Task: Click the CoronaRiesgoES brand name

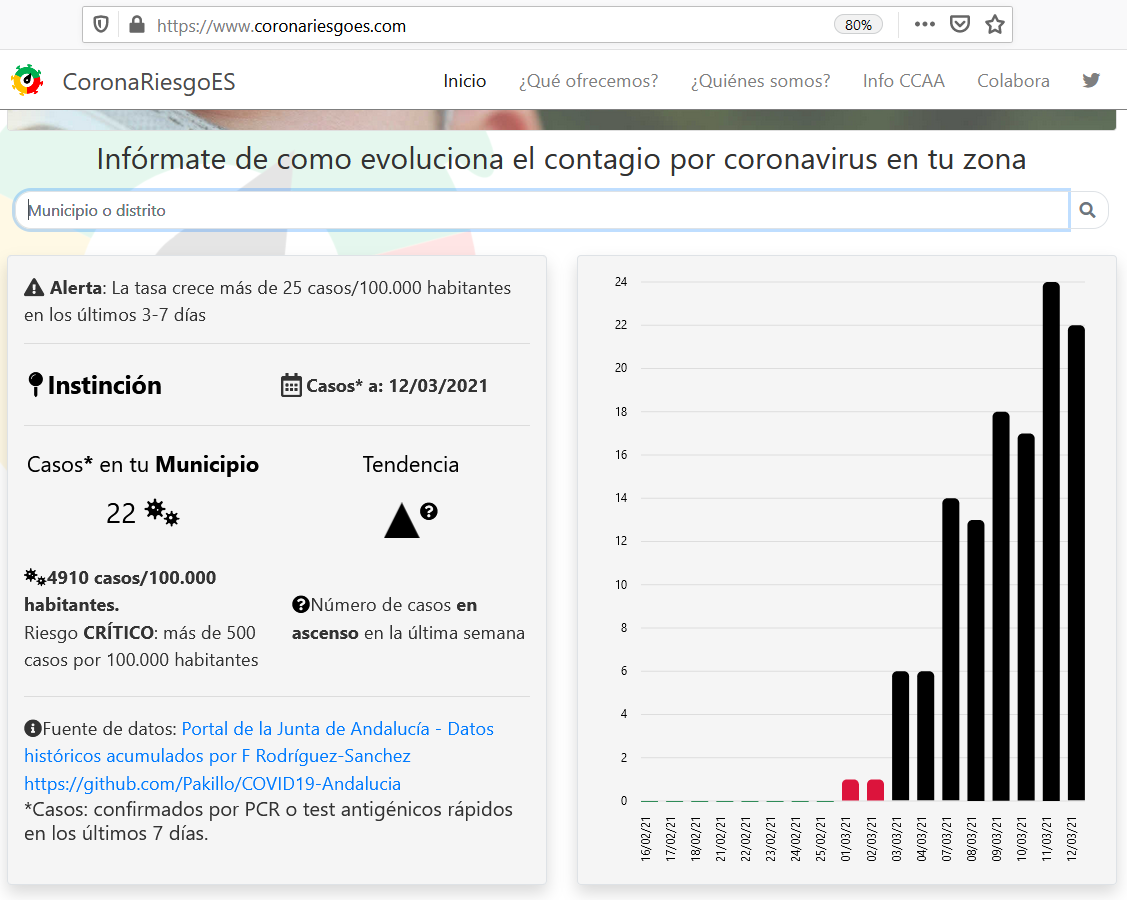Action: click(x=149, y=82)
